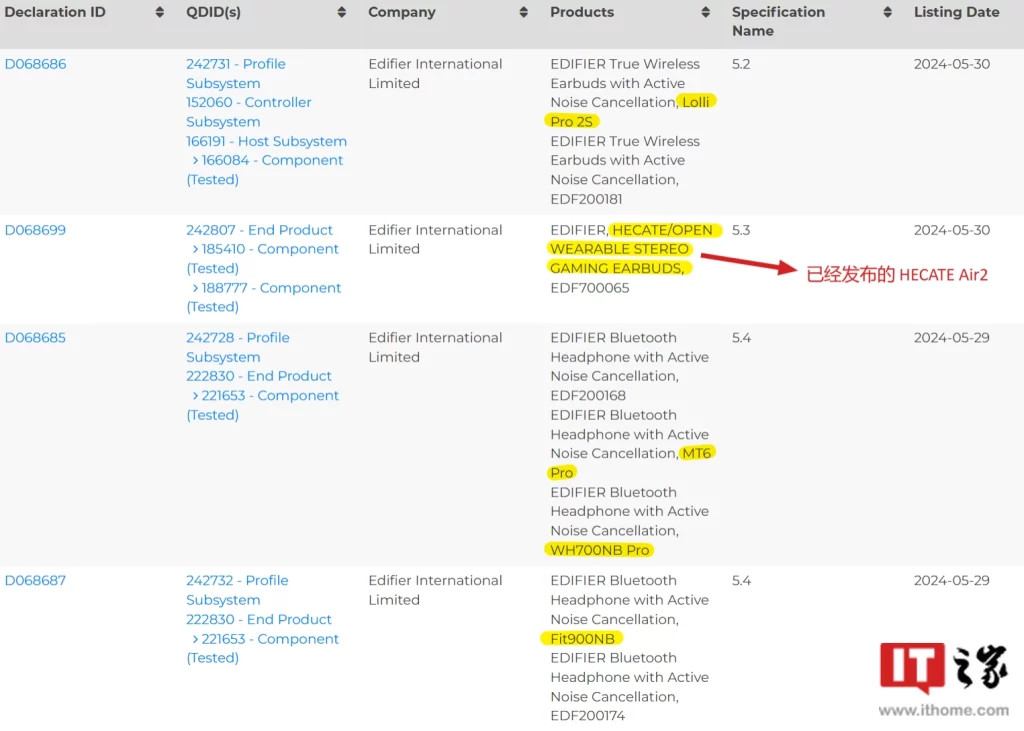Sort table by Declaration ID column arrows
The width and height of the screenshot is (1024, 731).
[159, 12]
